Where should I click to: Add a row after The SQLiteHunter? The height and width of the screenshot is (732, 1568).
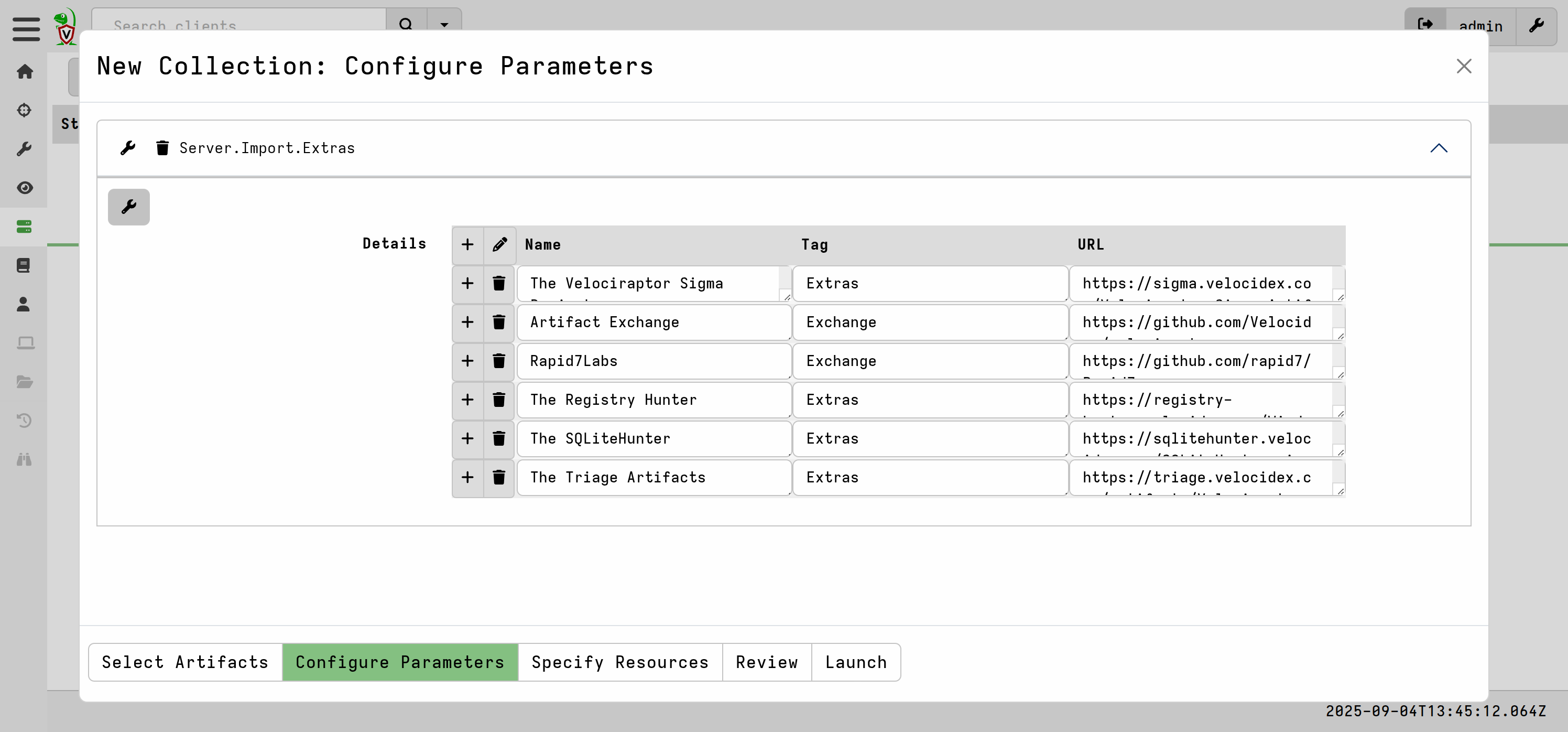click(467, 438)
